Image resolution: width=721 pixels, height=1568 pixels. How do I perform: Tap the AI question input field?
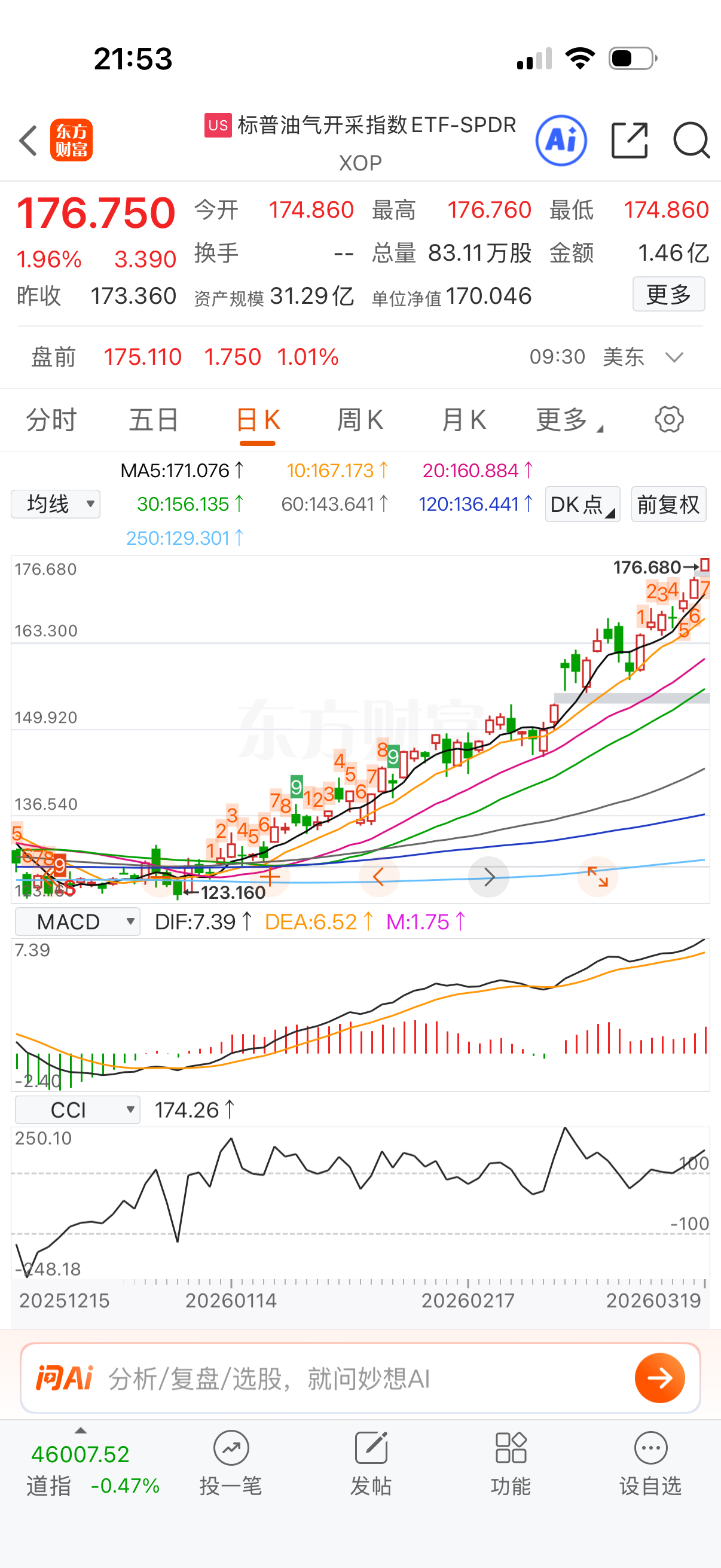[360, 1378]
